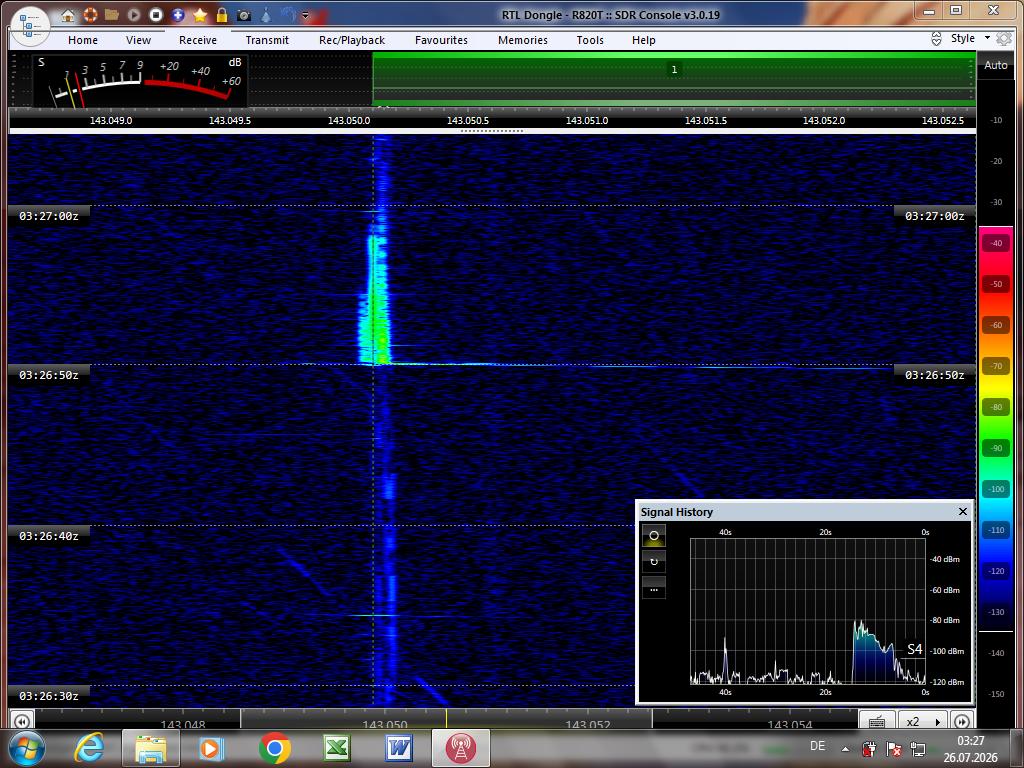The height and width of the screenshot is (768, 1024).
Task: Click the 03:26:50z timestamp label on the right
Action: 935,375
